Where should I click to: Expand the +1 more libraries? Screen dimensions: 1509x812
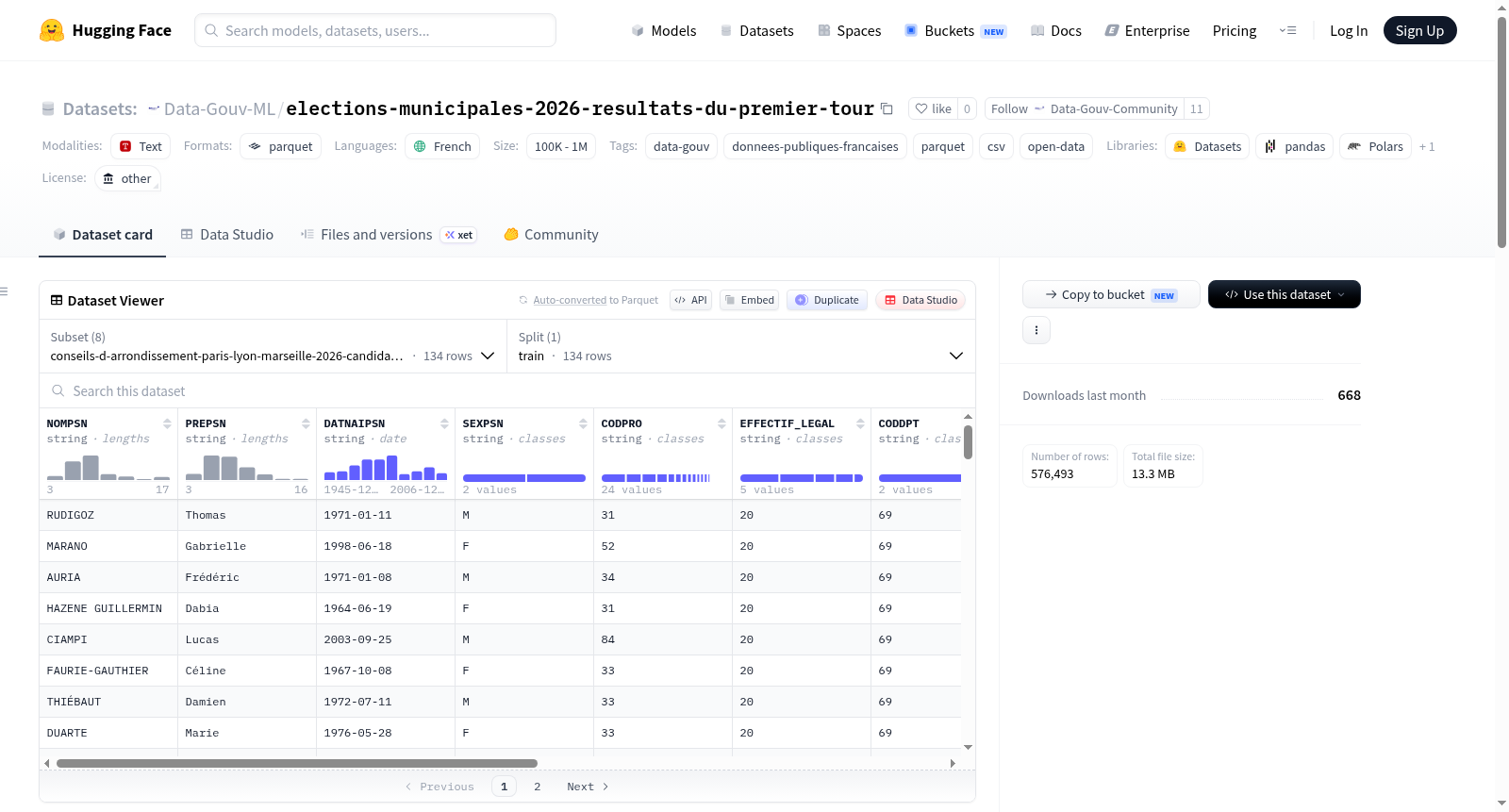tap(1427, 146)
